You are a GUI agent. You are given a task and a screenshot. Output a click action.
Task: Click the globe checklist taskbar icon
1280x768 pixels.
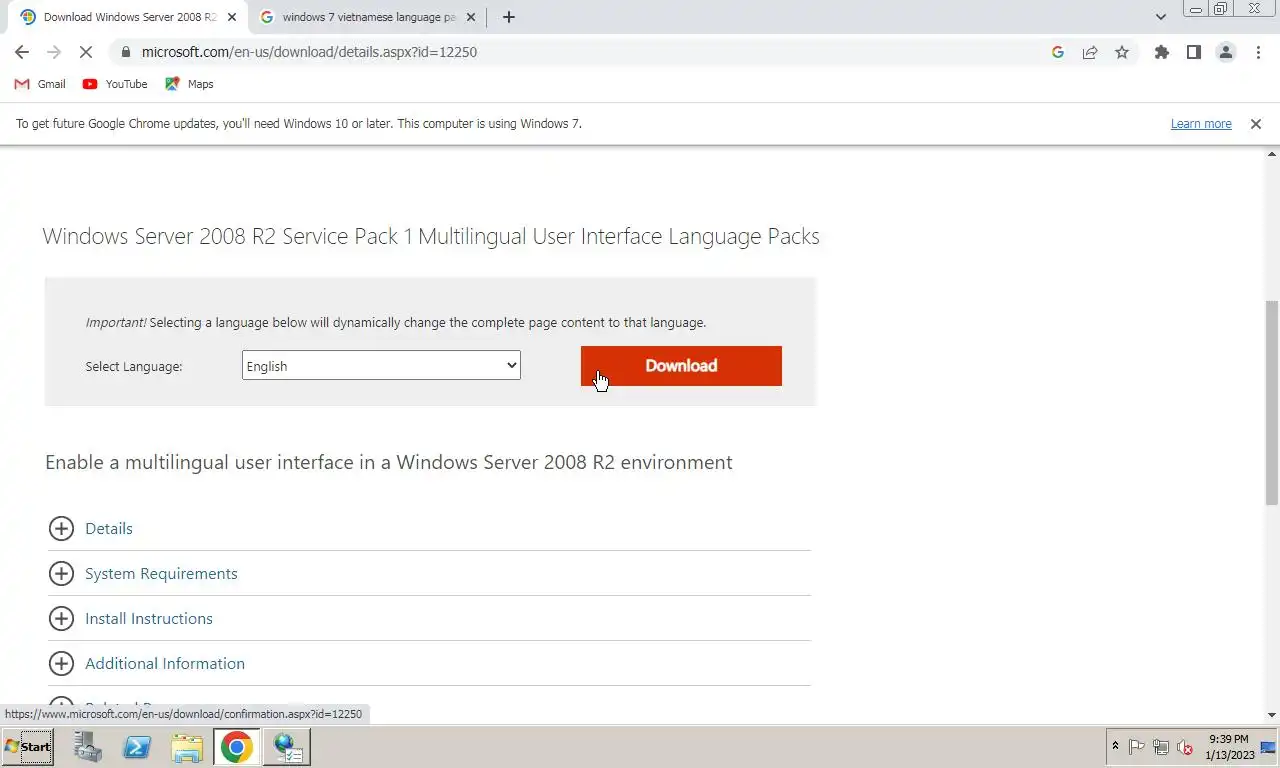click(x=287, y=747)
